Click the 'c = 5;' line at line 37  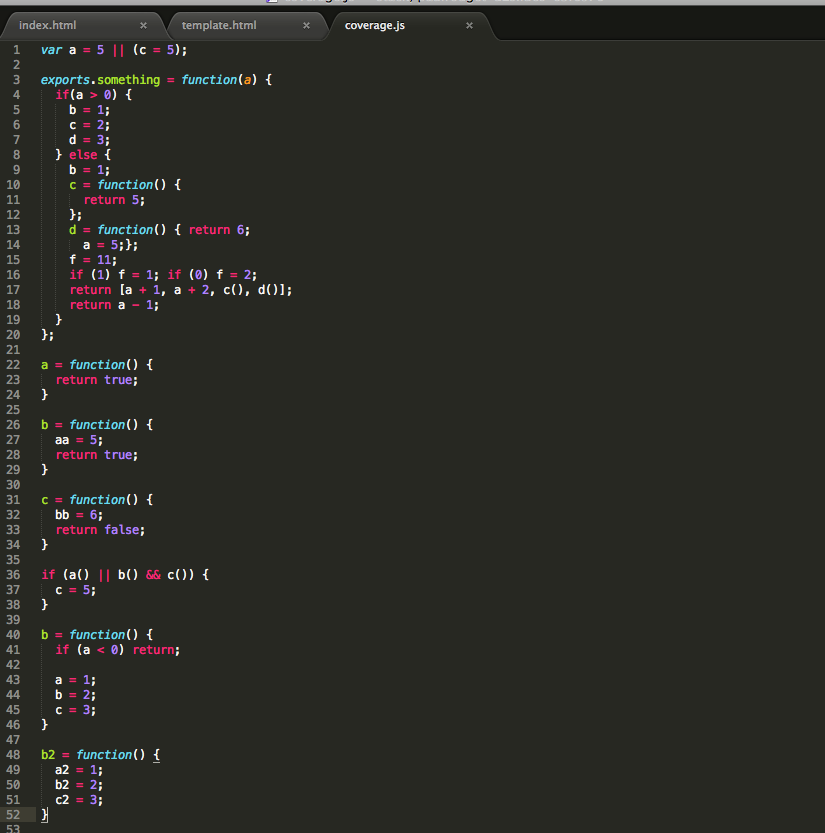(75, 590)
